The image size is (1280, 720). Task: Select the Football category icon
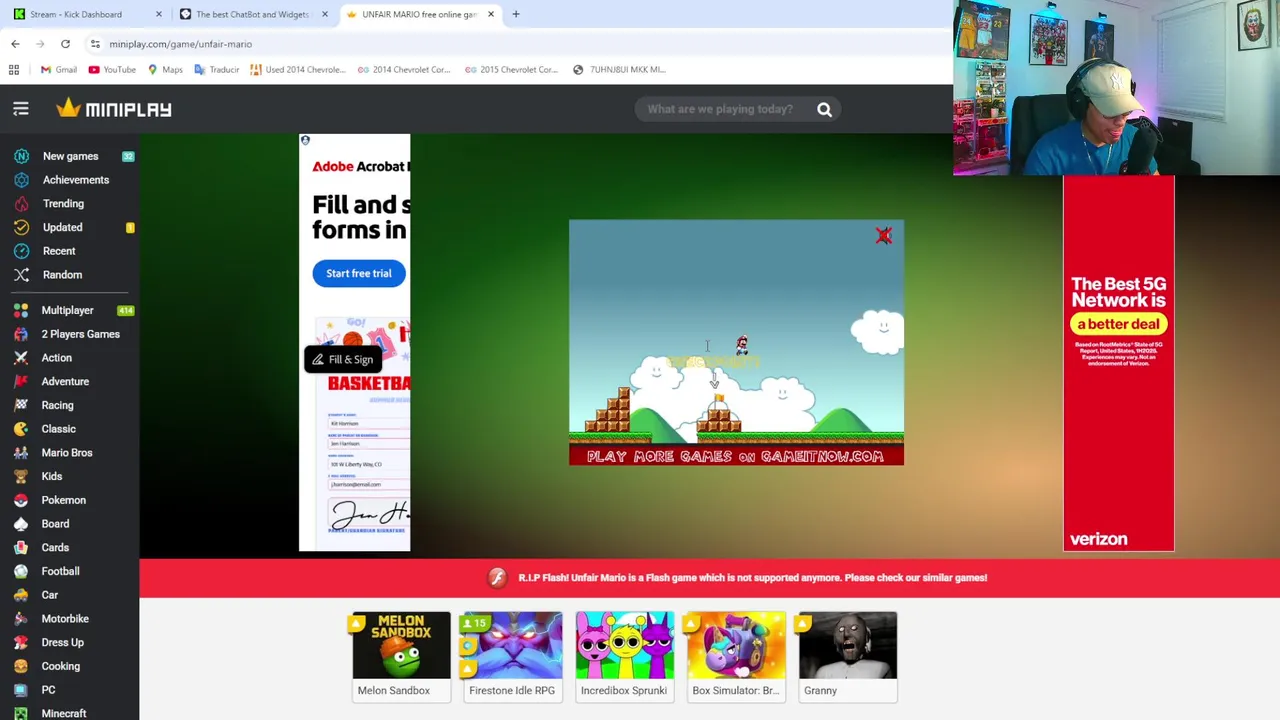point(21,571)
